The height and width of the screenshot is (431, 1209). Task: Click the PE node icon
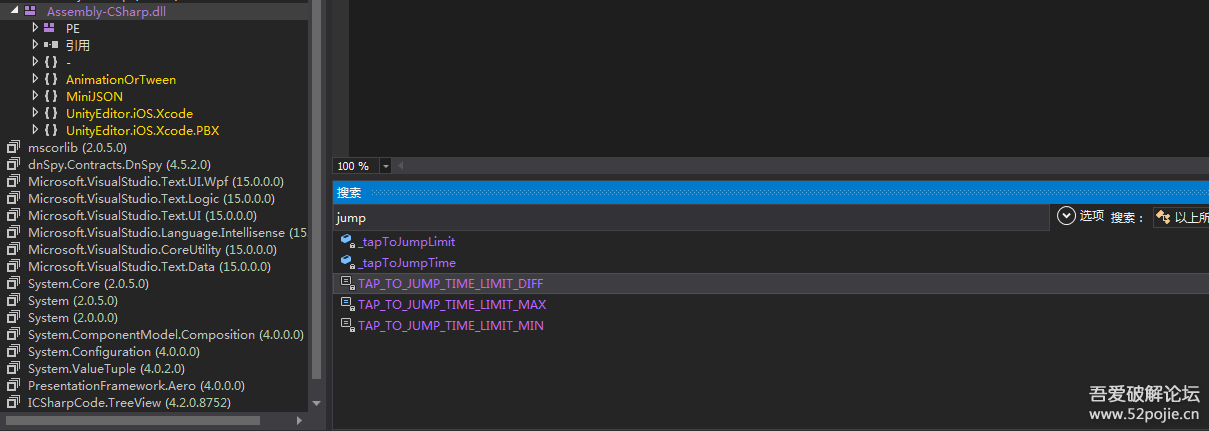pos(51,29)
